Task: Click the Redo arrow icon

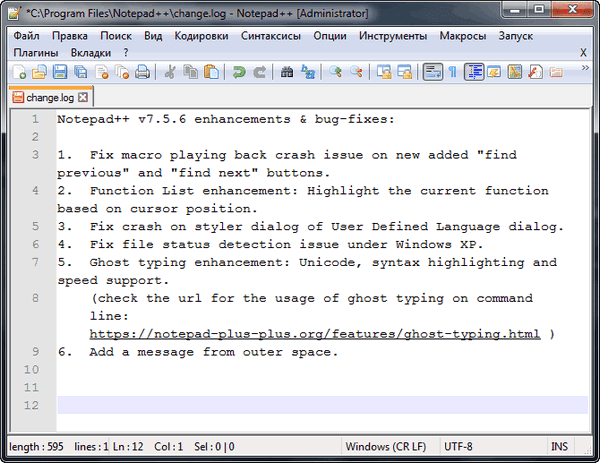Action: (x=260, y=72)
